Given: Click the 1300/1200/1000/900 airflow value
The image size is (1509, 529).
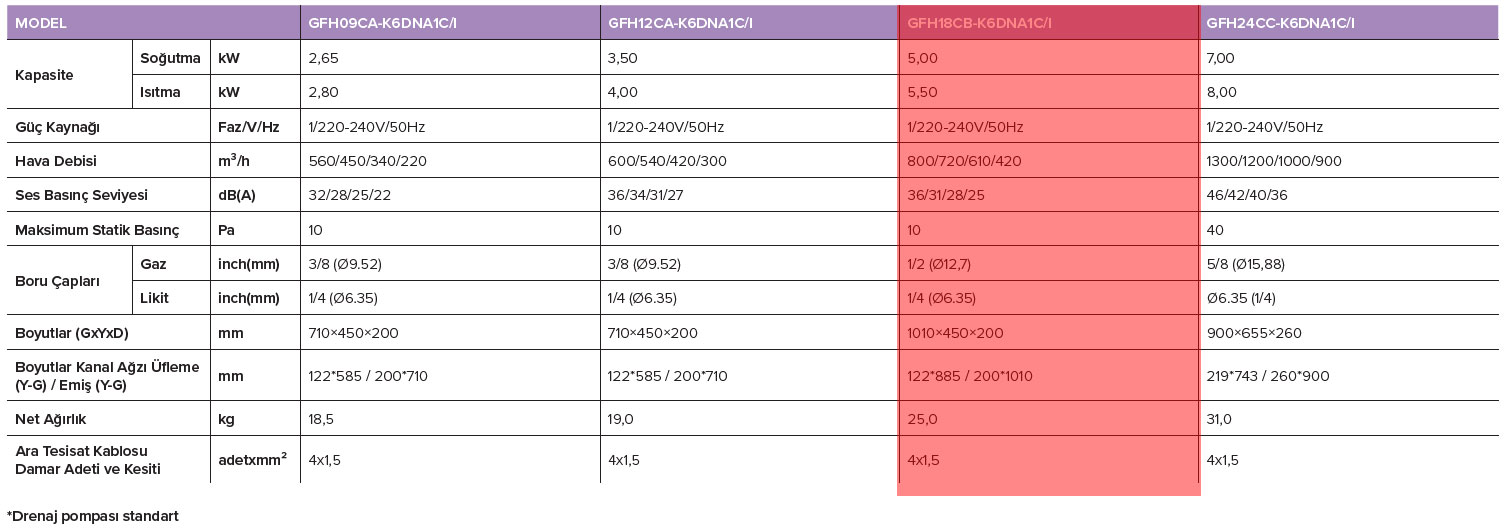Looking at the screenshot, I should (1274, 161).
